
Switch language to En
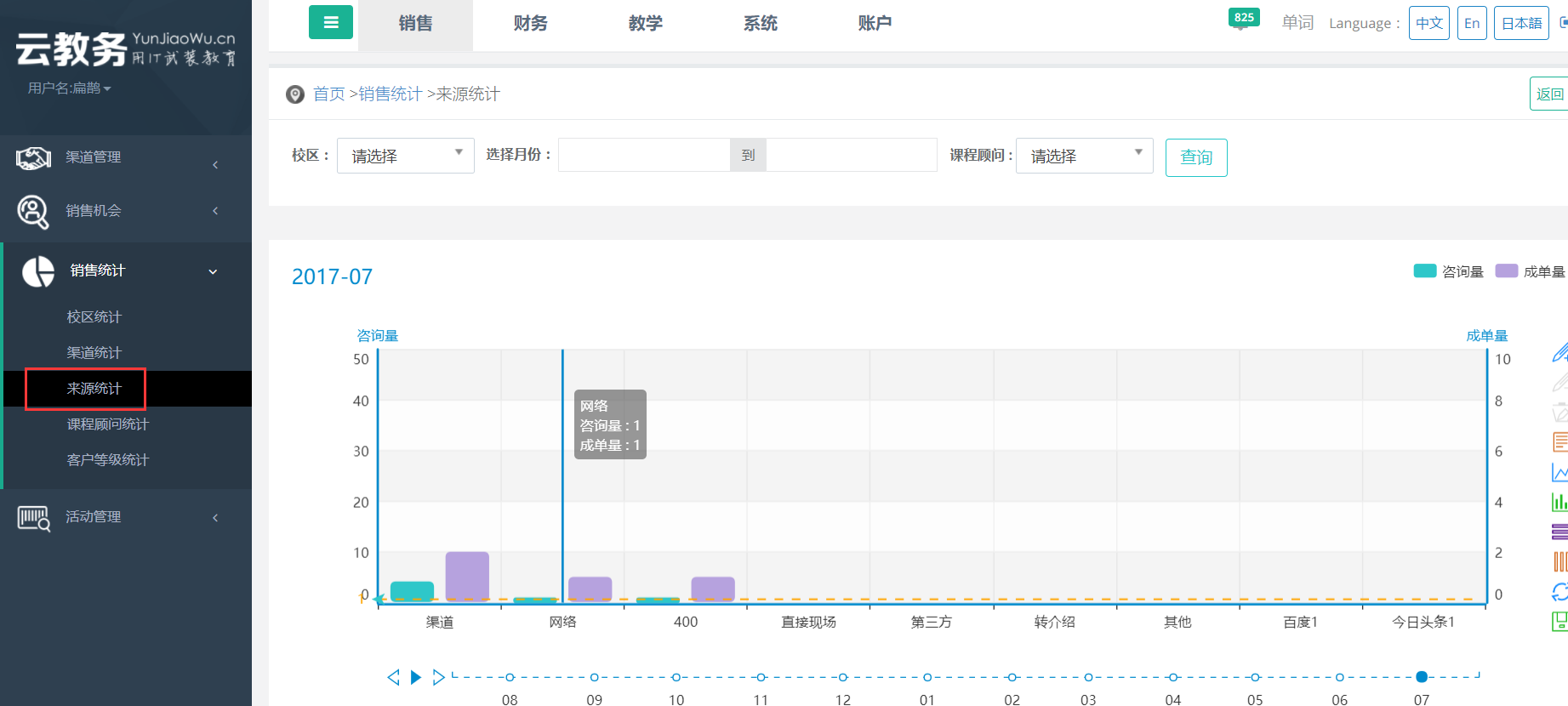[x=1472, y=23]
